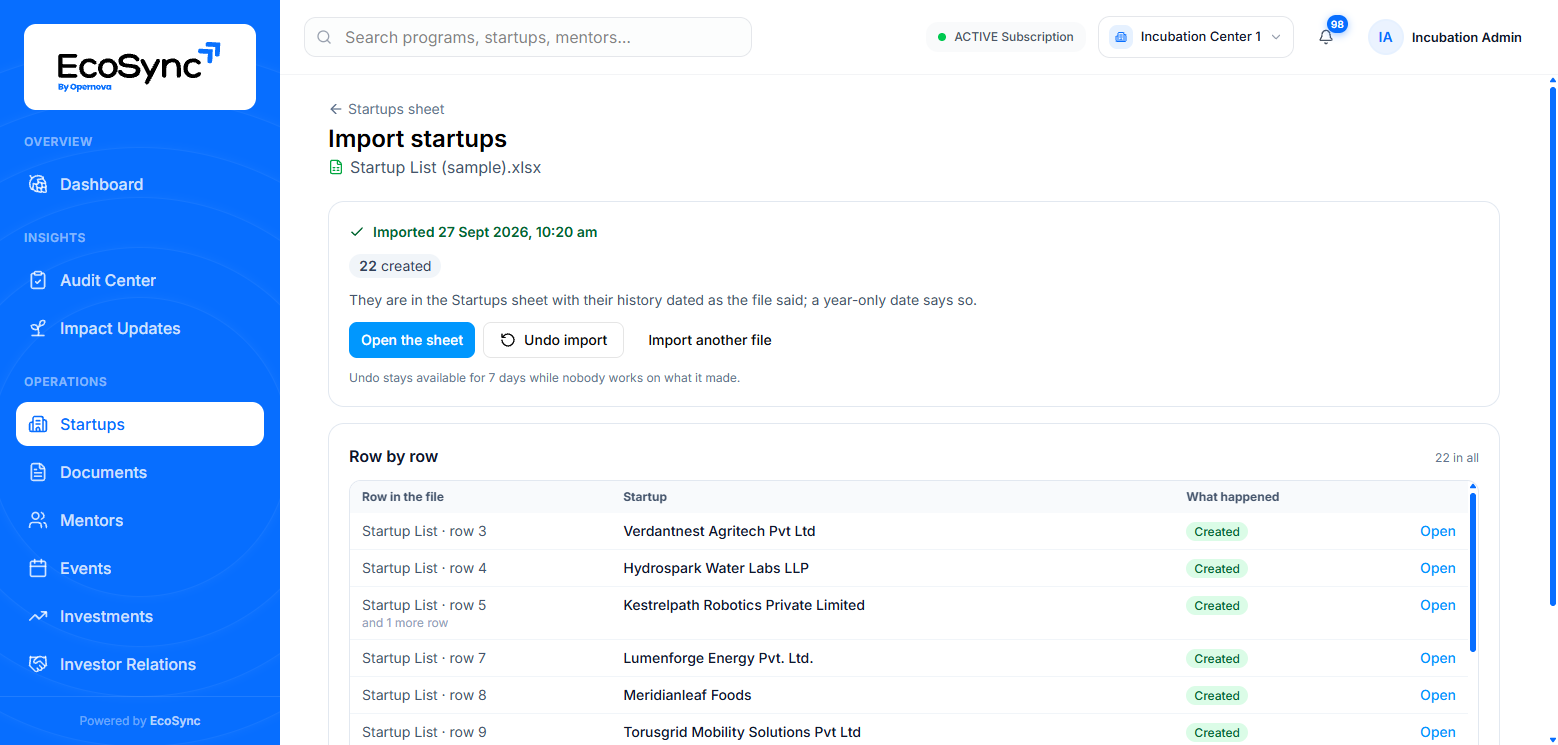Click Open for Meridianleaf Foods
Viewport: 1558px width, 745px height.
click(x=1438, y=695)
